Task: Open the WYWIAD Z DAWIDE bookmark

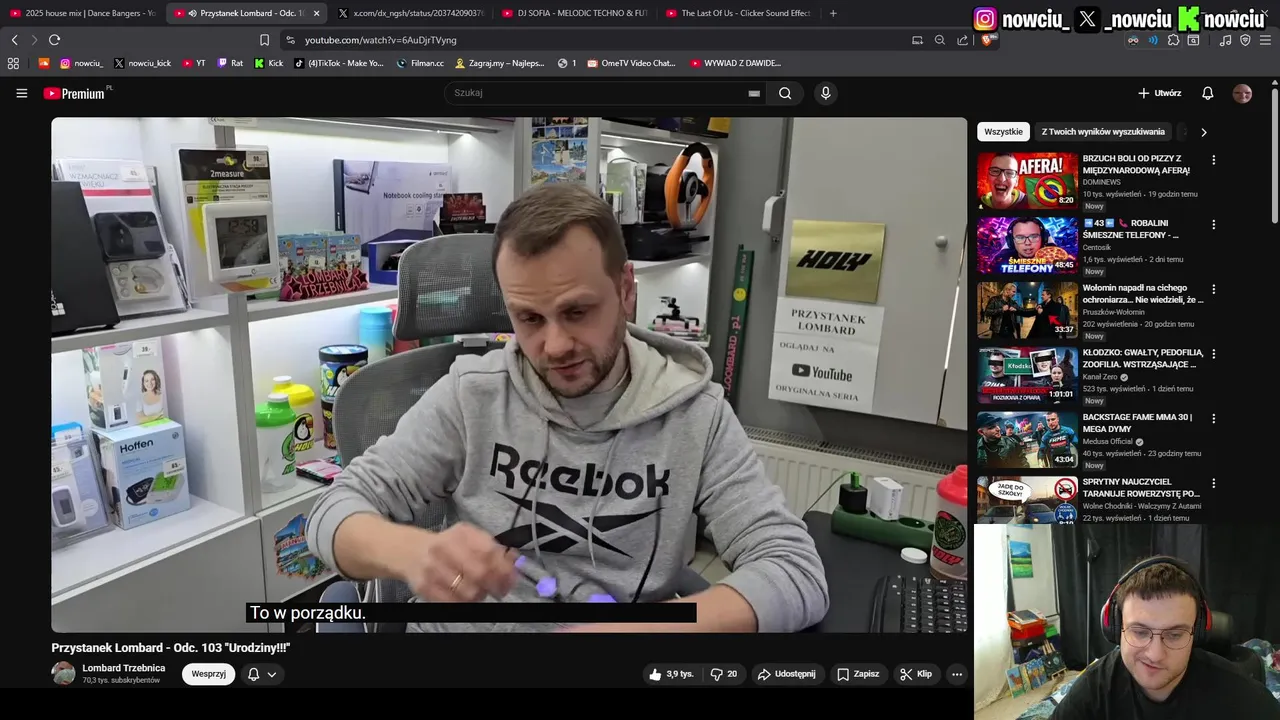Action: click(735, 63)
